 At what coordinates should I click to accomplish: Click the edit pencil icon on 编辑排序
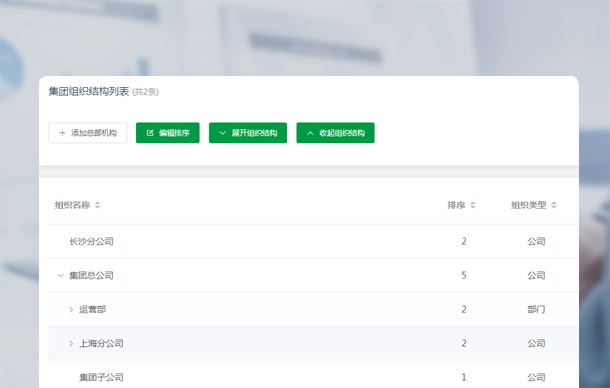click(x=150, y=133)
